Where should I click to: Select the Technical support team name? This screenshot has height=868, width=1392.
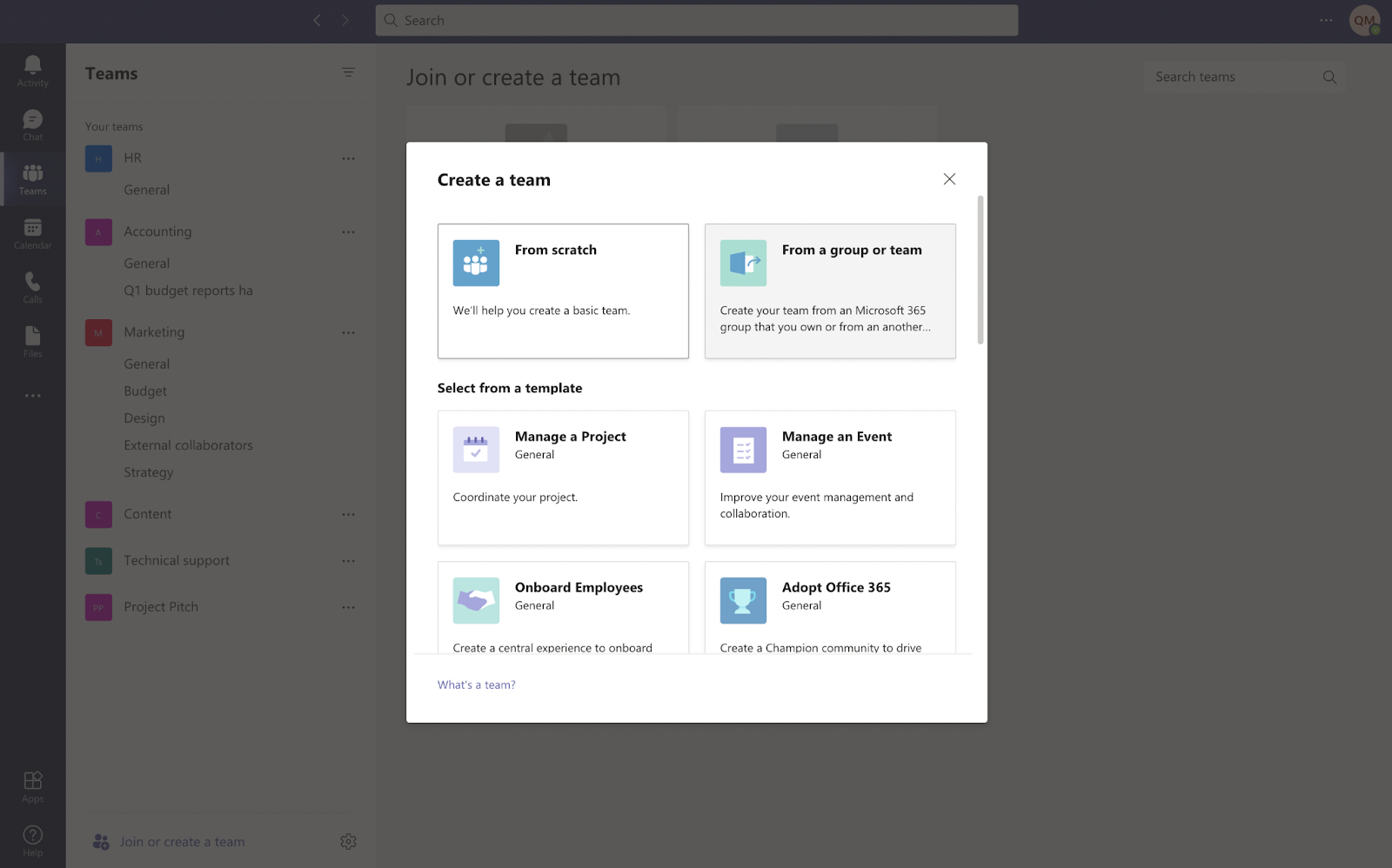(x=177, y=561)
